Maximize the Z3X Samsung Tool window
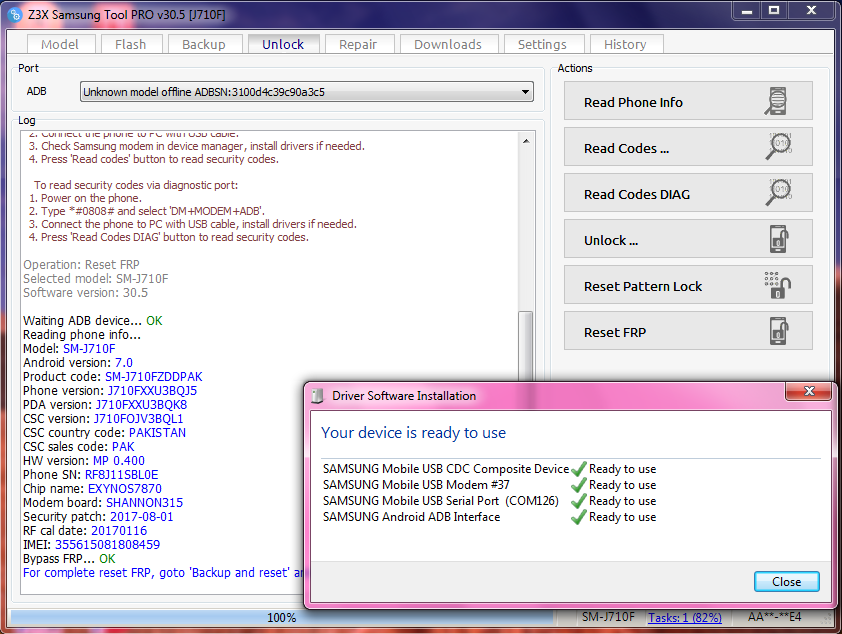Image resolution: width=842 pixels, height=634 pixels. coord(774,11)
